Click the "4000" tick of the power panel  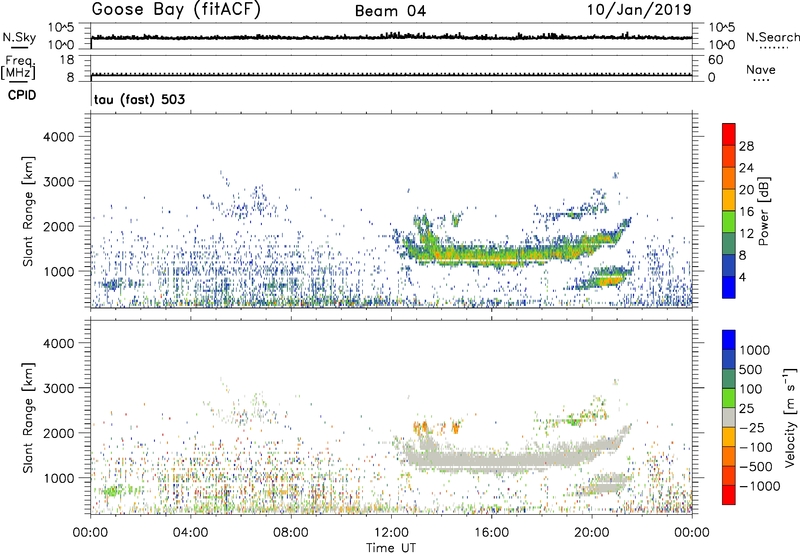tap(58, 137)
